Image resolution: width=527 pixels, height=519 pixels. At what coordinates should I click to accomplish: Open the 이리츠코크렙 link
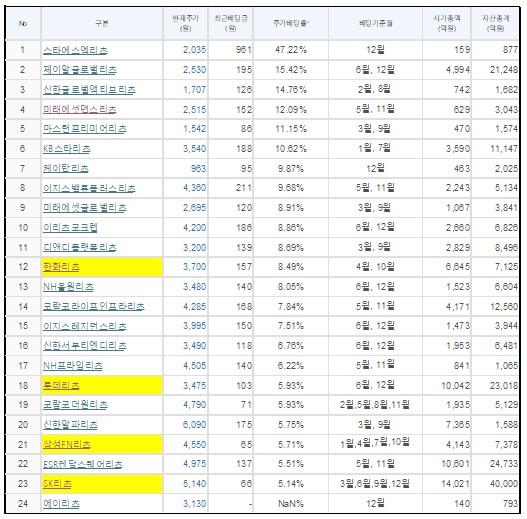(x=70, y=228)
